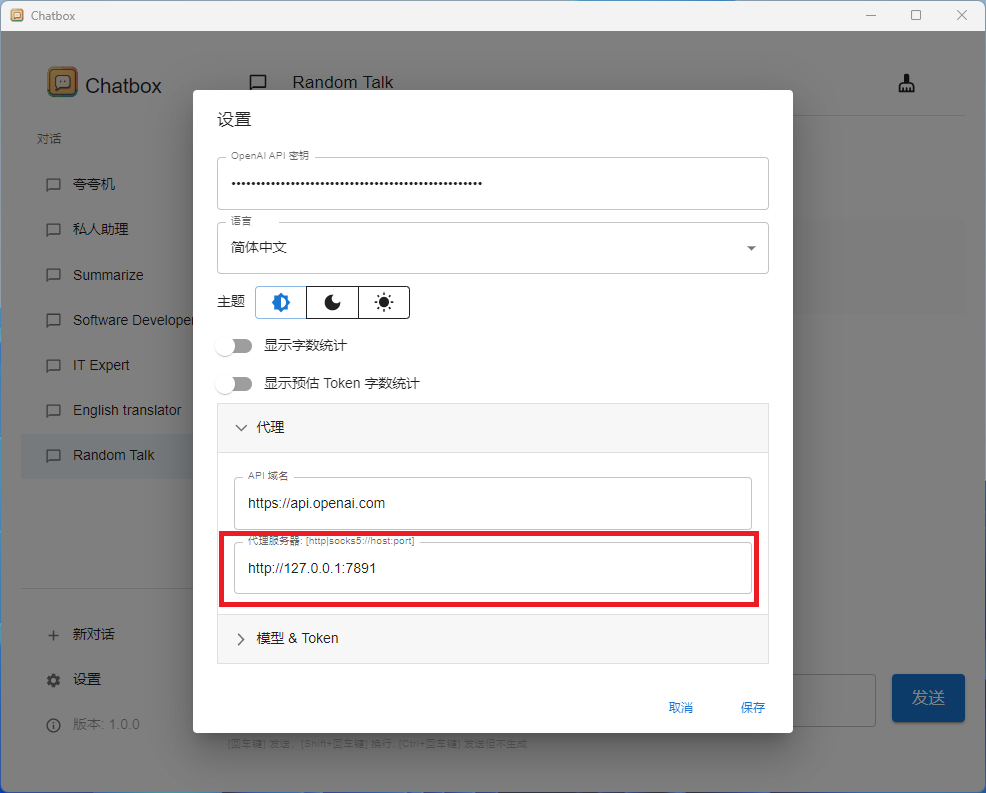The image size is (986, 793).
Task: Open the 私人助理 conversation
Action: [x=107, y=230]
